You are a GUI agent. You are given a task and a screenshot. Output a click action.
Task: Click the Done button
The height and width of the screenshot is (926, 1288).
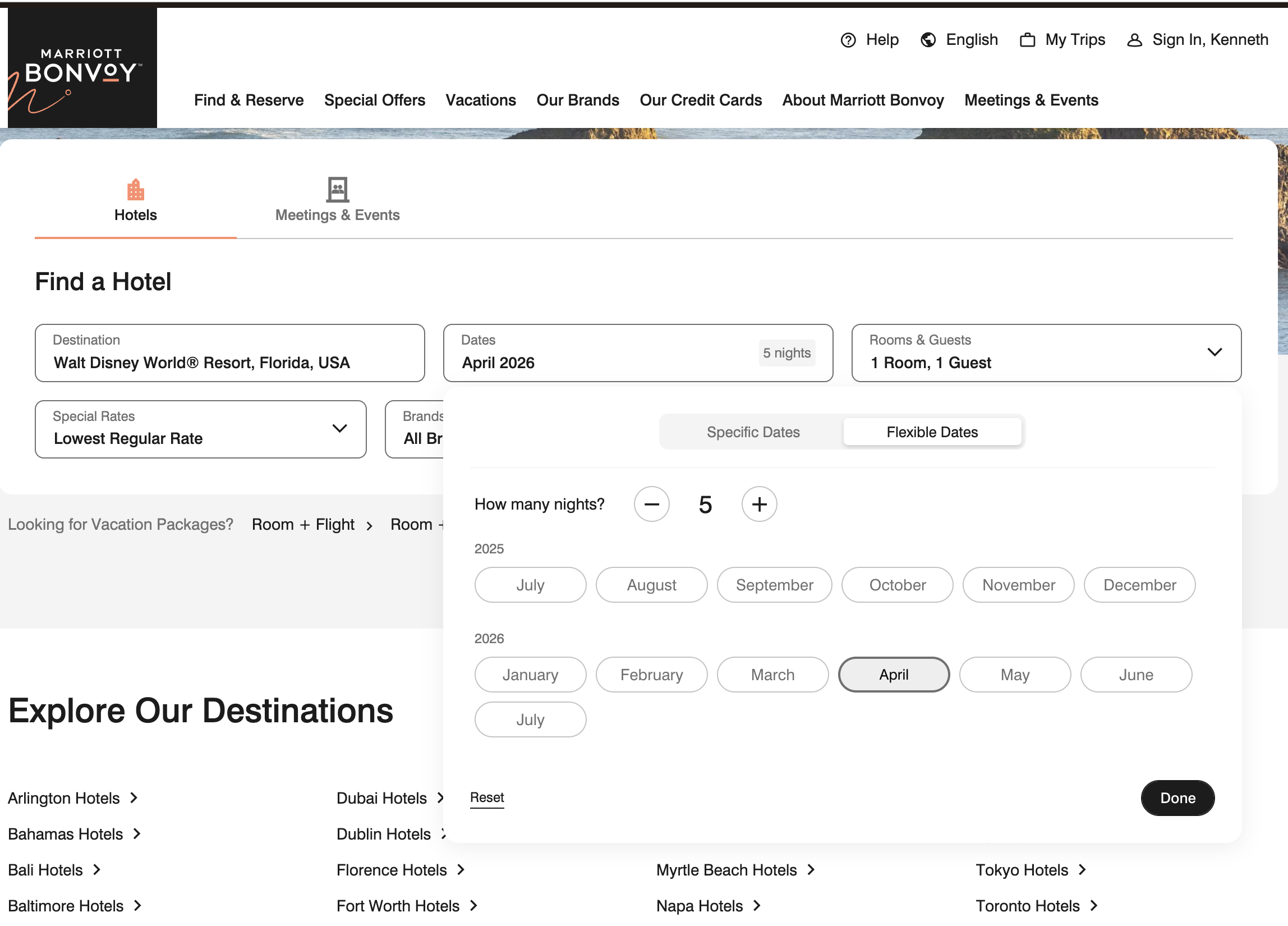pos(1177,797)
